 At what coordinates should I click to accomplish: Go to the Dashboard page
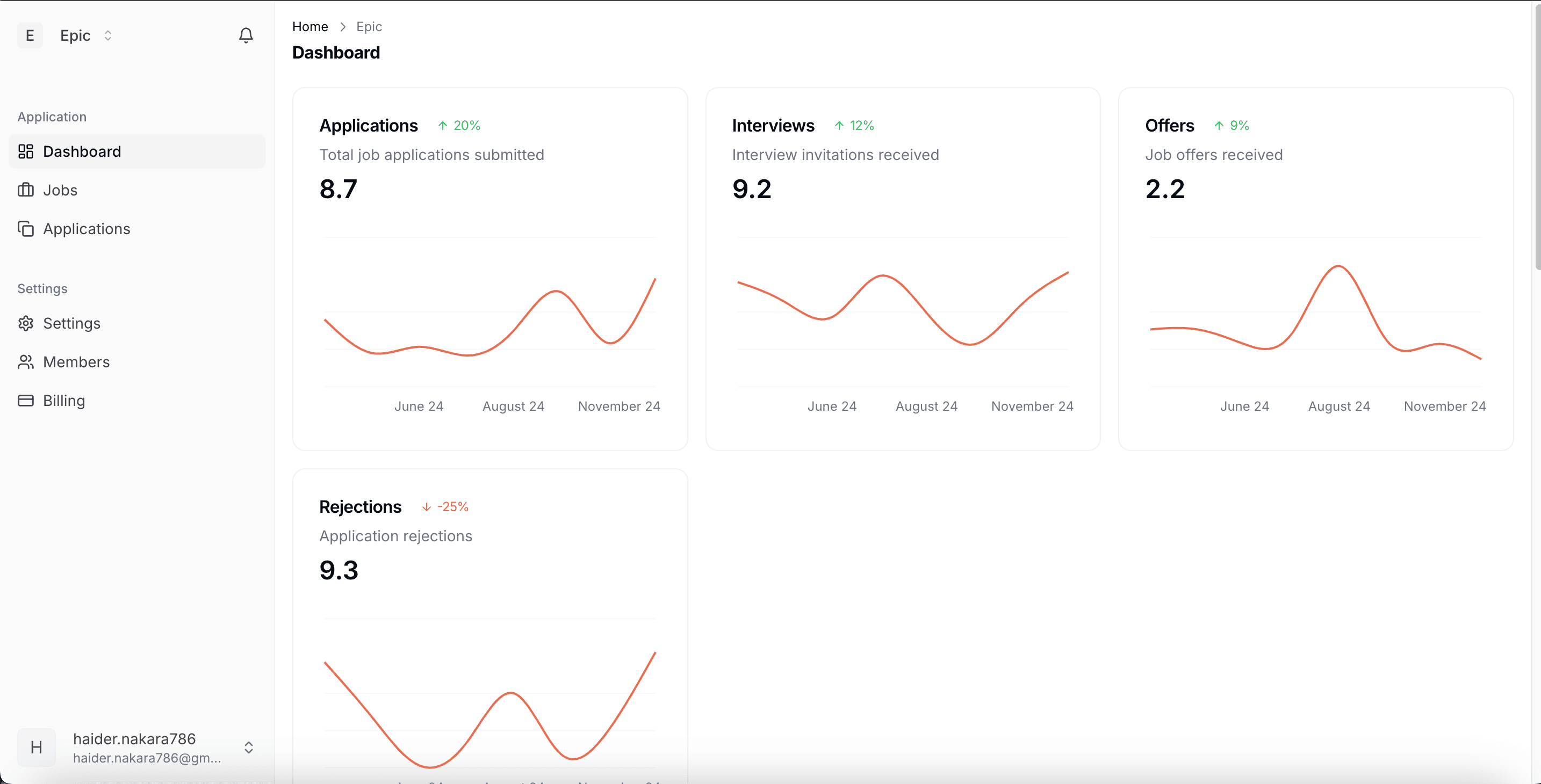point(137,151)
